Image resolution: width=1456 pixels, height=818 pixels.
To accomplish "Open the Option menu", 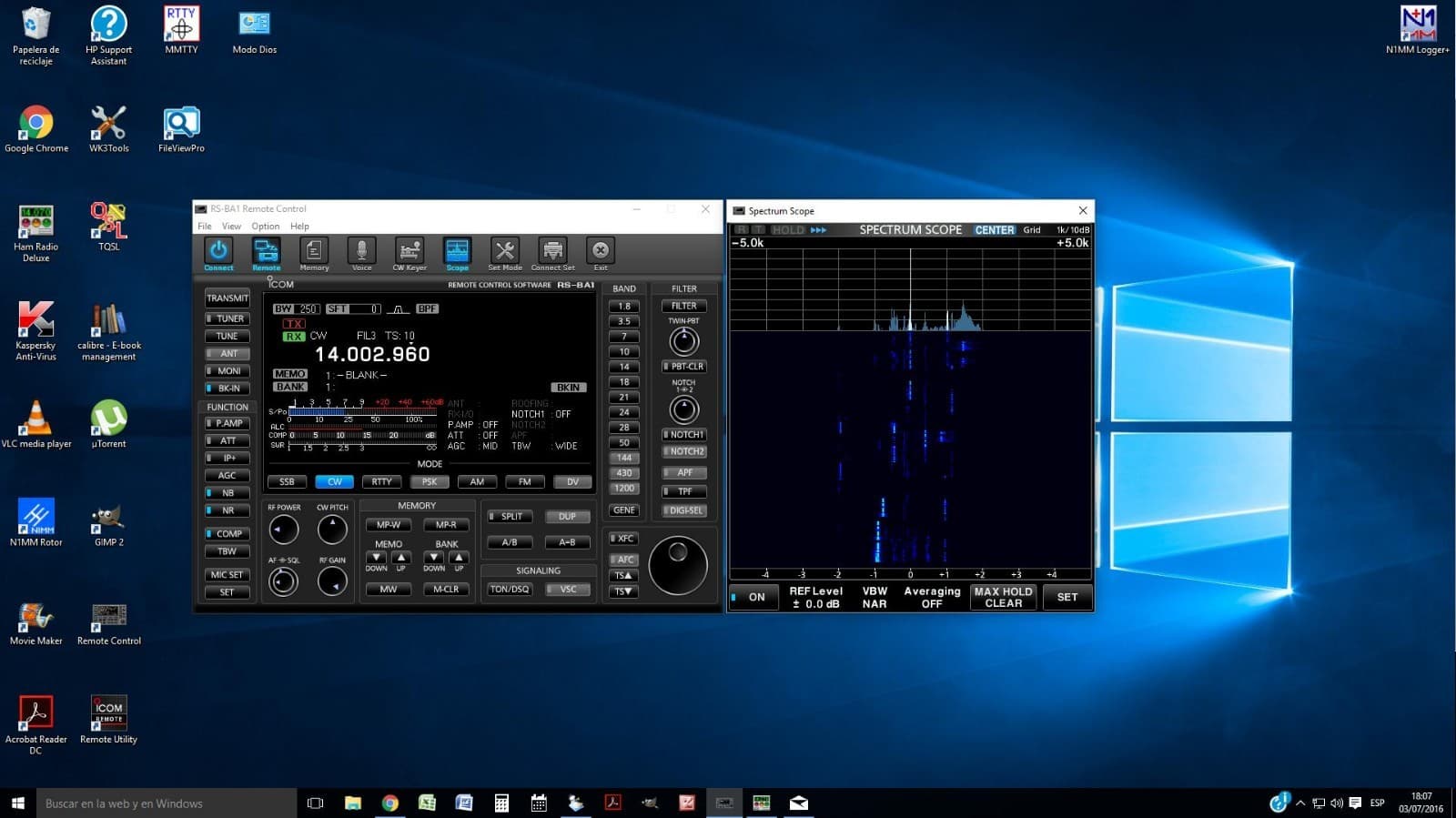I will [x=265, y=226].
